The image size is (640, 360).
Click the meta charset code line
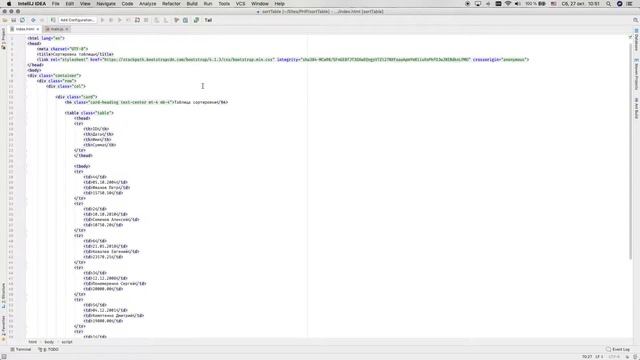[x=62, y=49]
